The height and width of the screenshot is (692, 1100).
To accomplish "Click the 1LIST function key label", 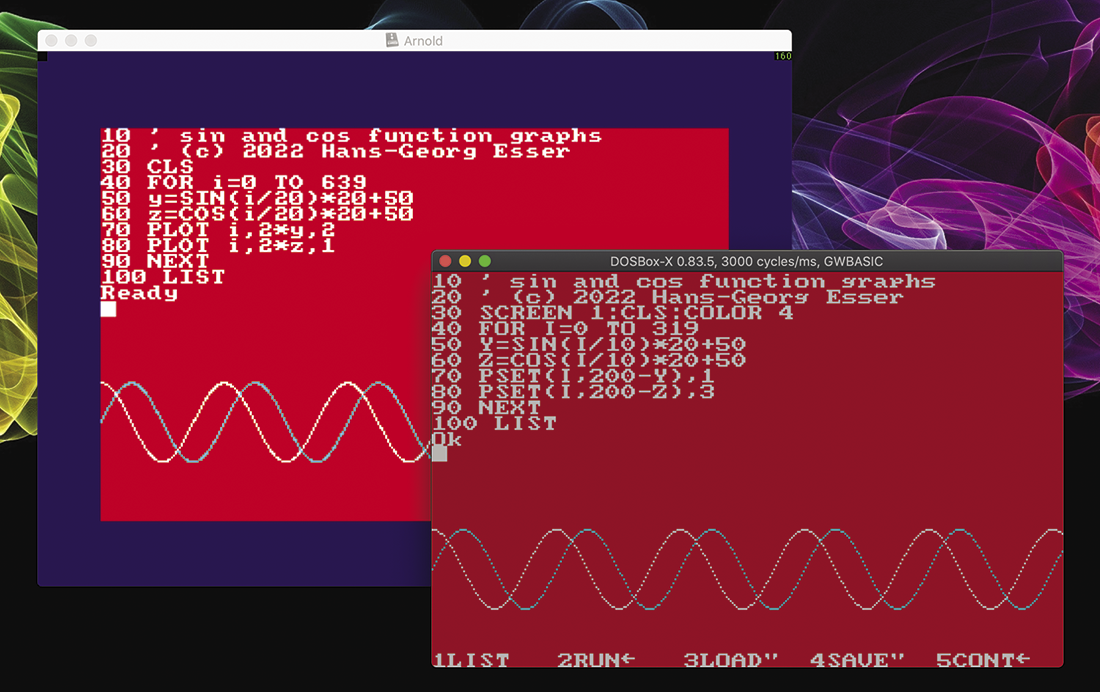I will pyautogui.click(x=471, y=660).
